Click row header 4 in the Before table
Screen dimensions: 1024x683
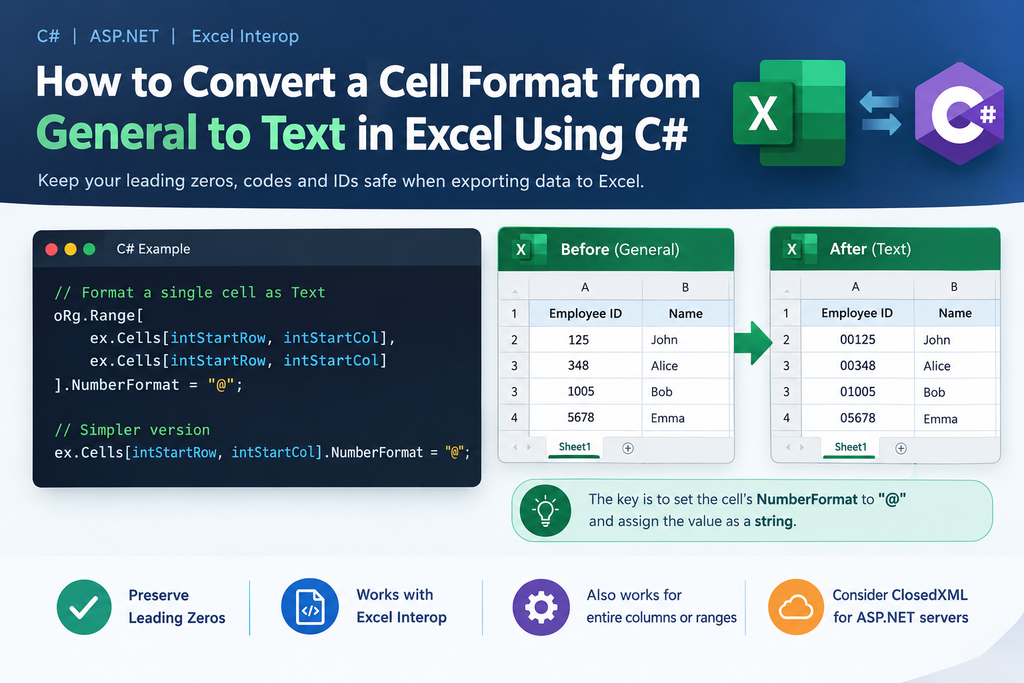(x=515, y=417)
